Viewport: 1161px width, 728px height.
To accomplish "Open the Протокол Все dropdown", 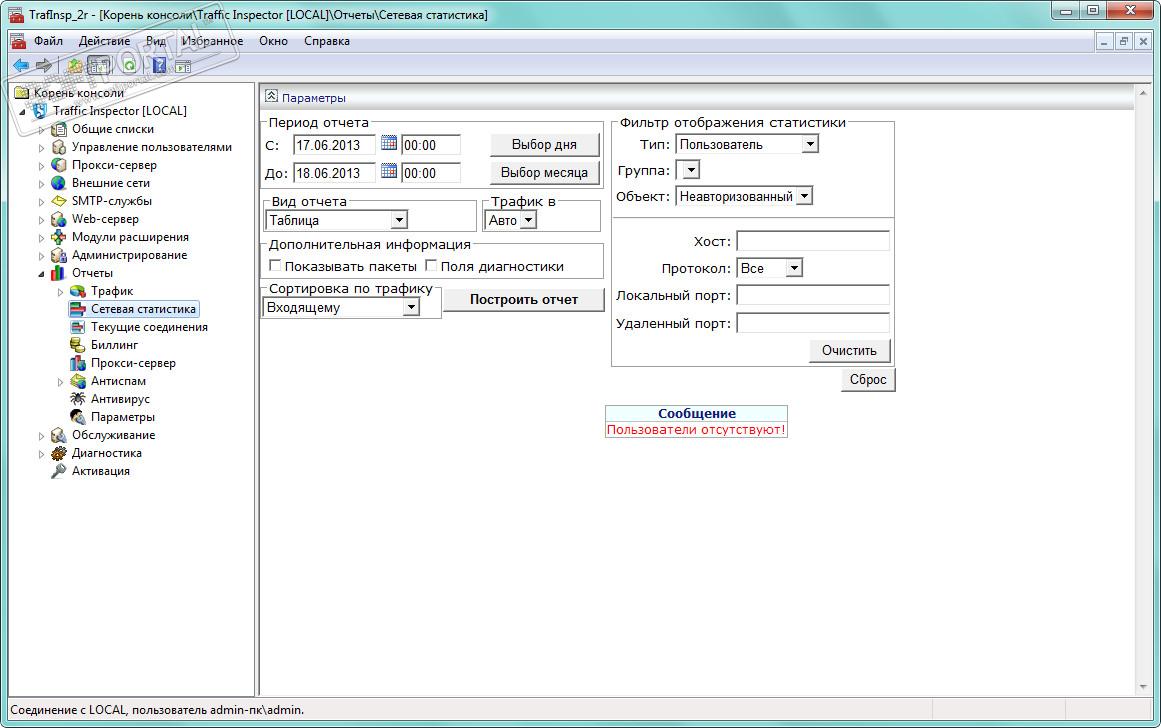I will (794, 268).
